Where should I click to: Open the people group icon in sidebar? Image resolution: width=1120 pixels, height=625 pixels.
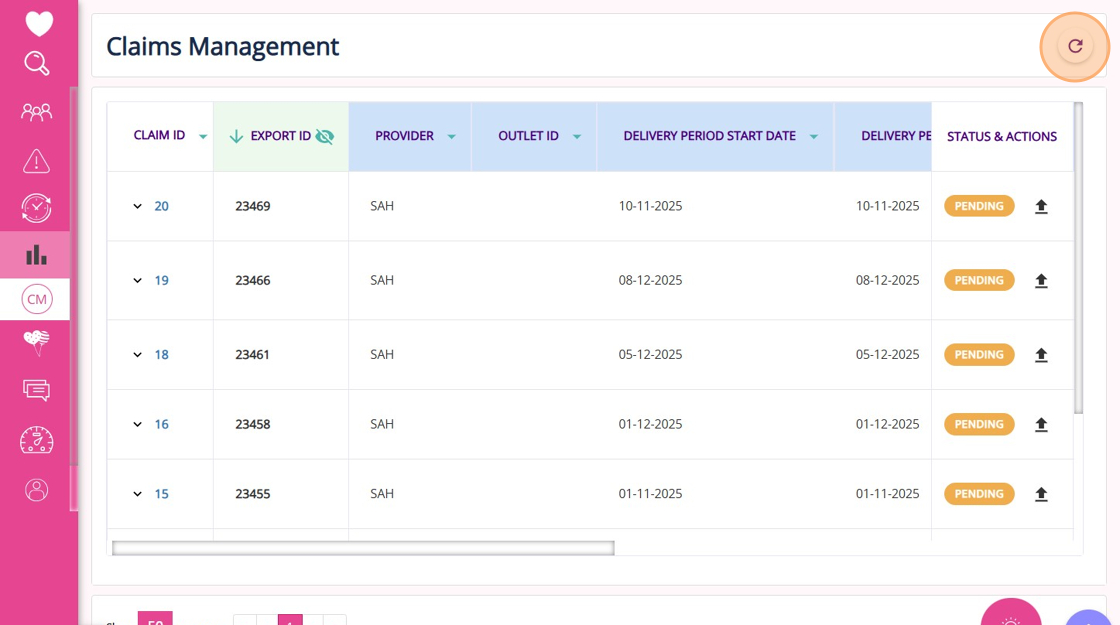pos(37,112)
